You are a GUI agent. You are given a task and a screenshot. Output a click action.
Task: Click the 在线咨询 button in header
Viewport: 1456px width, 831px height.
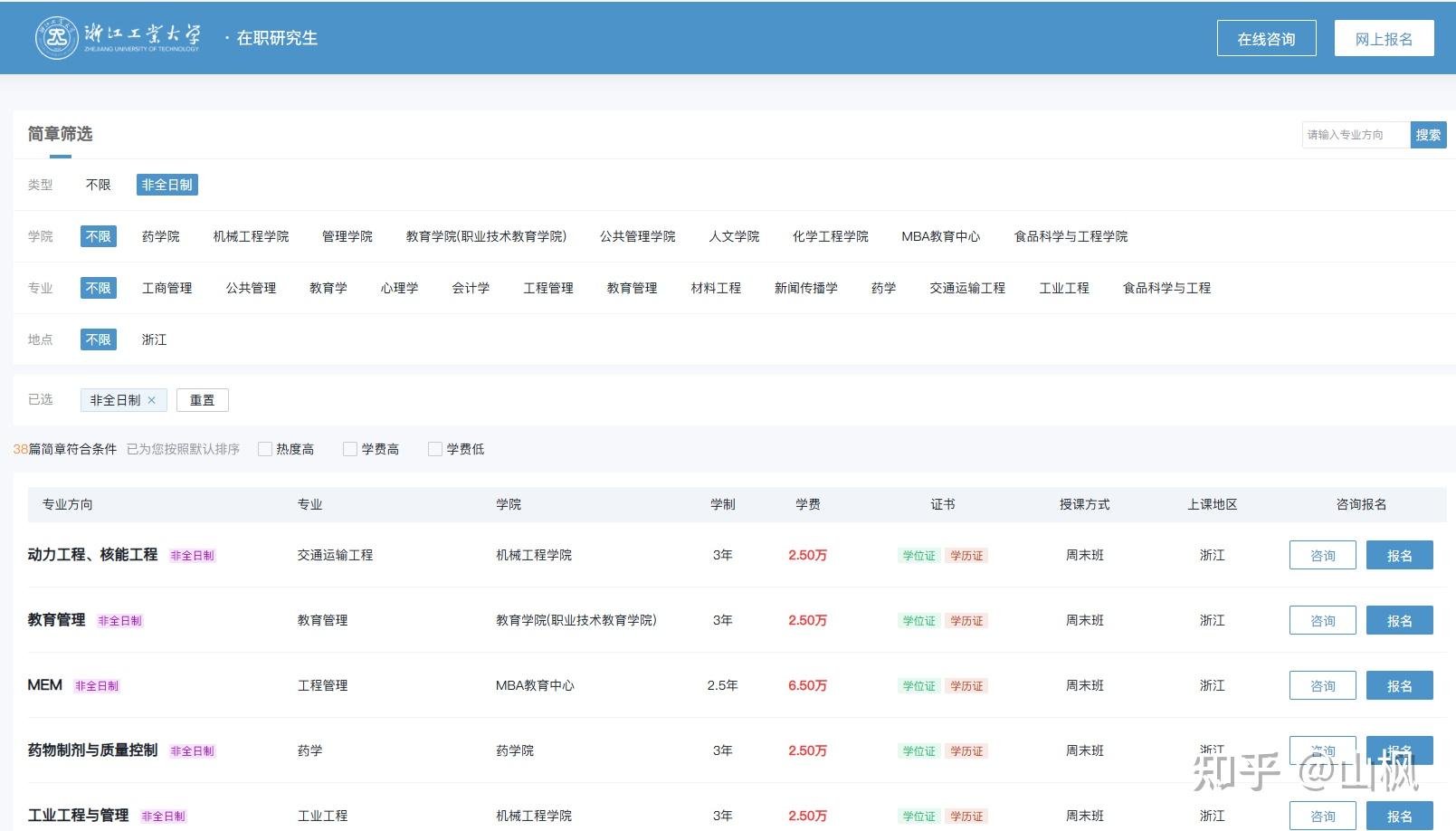pos(1266,39)
